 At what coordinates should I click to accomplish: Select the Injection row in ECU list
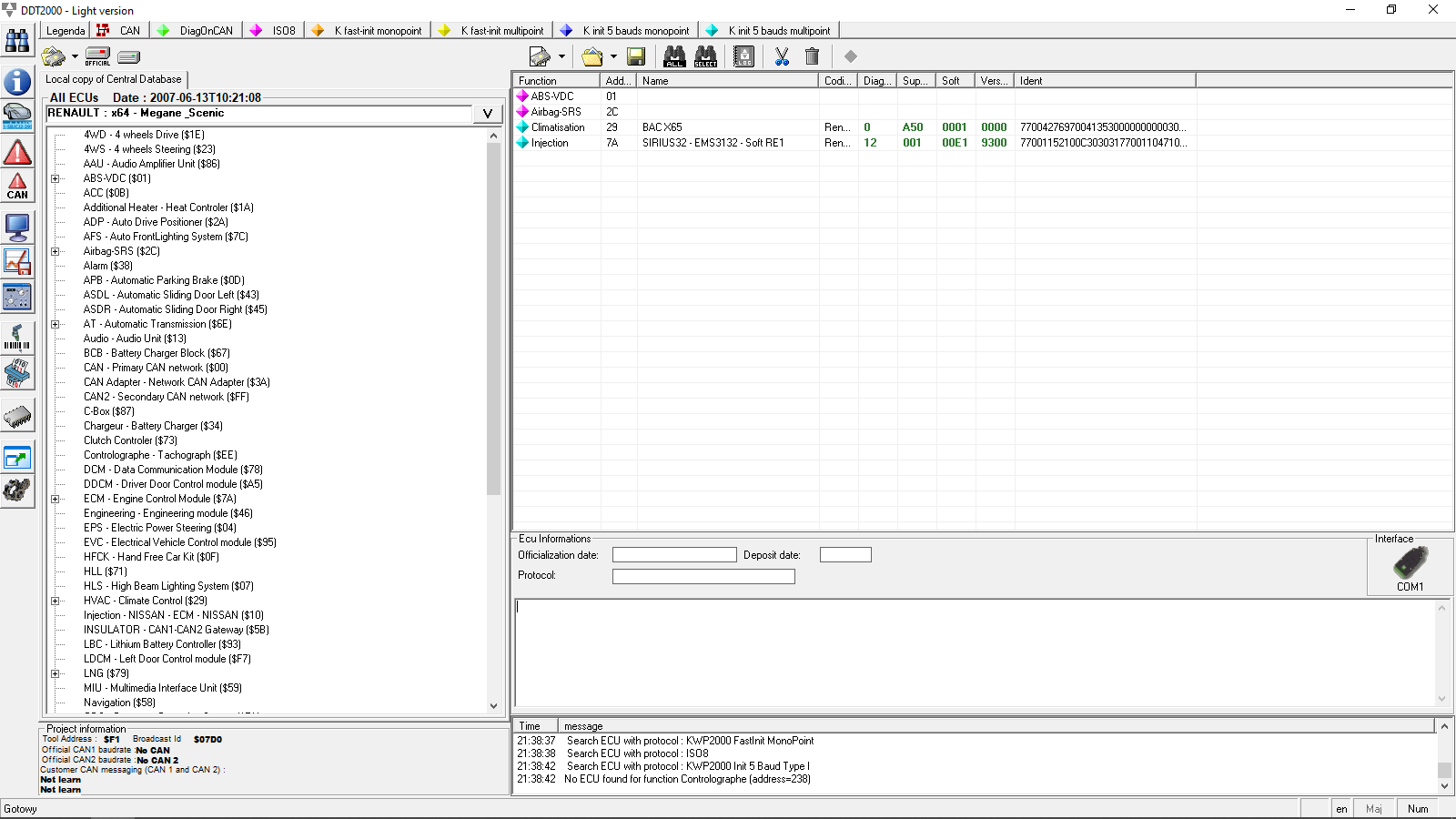click(550, 143)
